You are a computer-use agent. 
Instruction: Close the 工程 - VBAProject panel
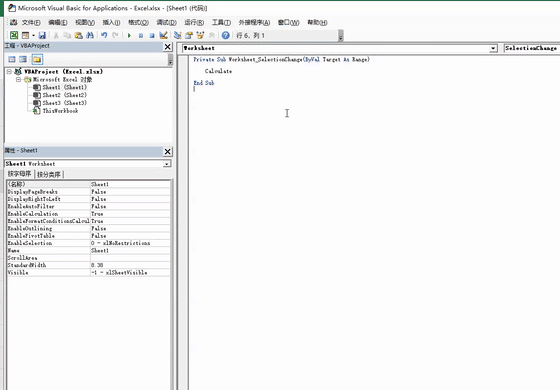click(168, 47)
